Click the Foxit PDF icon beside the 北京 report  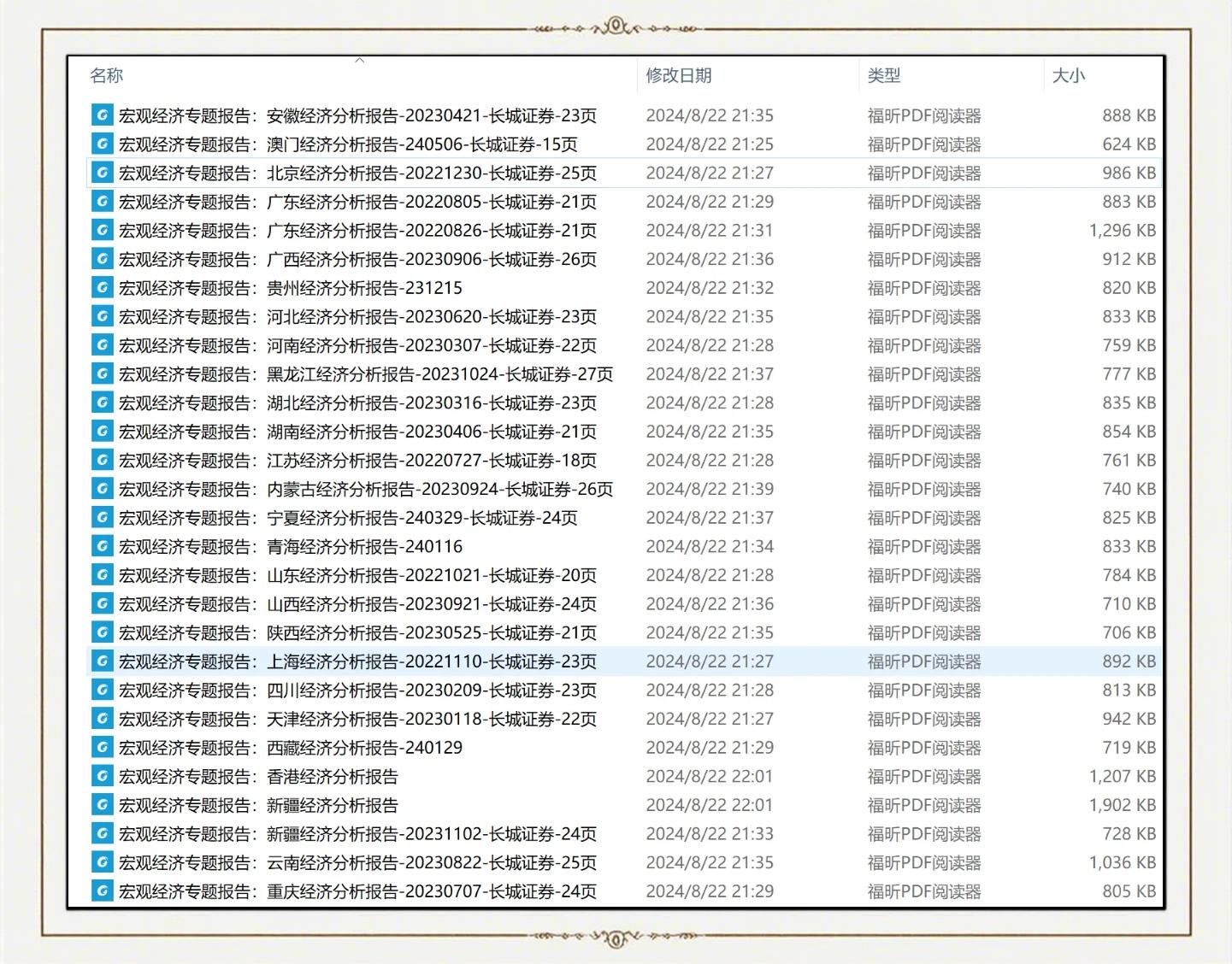click(102, 173)
